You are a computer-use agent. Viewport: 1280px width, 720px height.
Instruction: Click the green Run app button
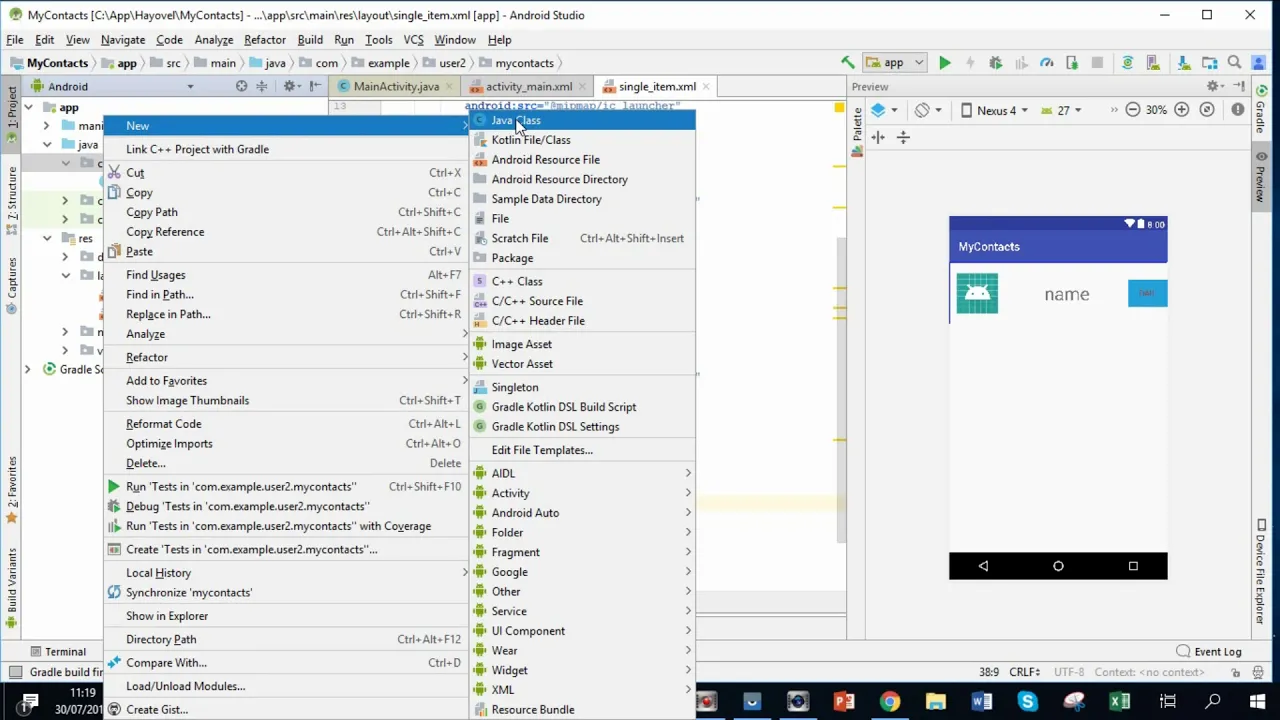[x=944, y=62]
